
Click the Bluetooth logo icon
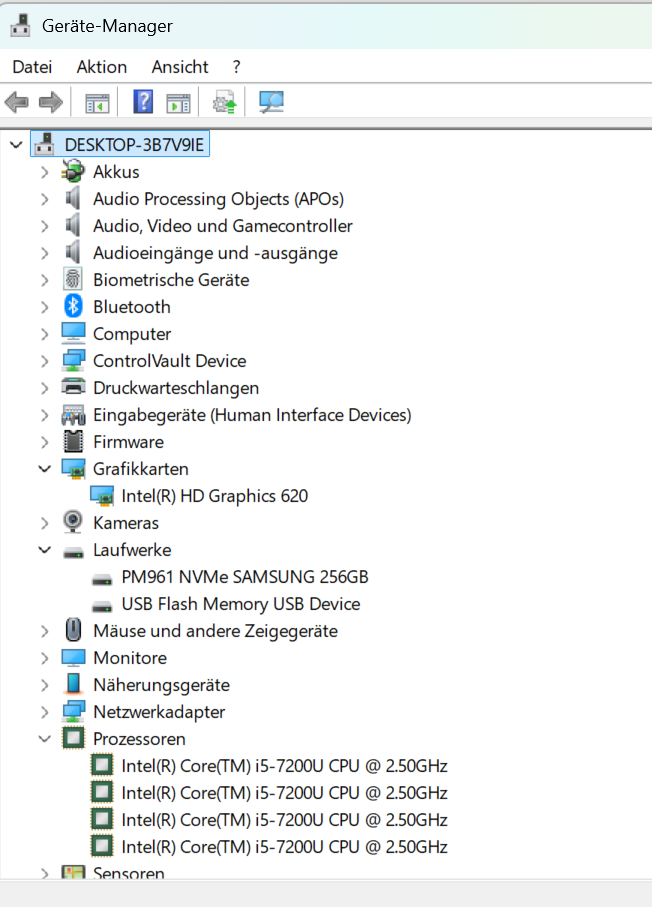tap(73, 306)
